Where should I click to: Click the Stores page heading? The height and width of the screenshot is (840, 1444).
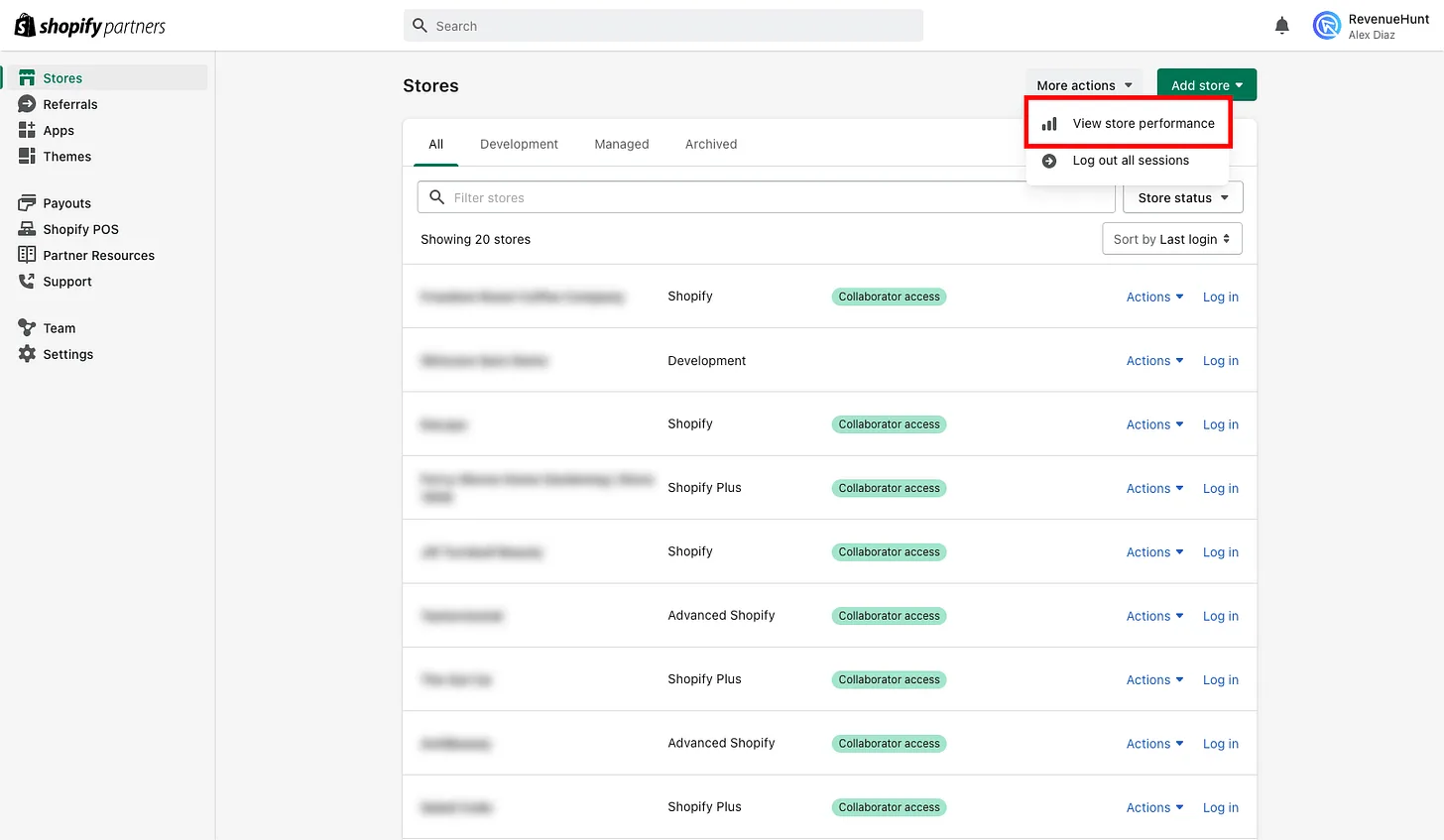(x=430, y=85)
